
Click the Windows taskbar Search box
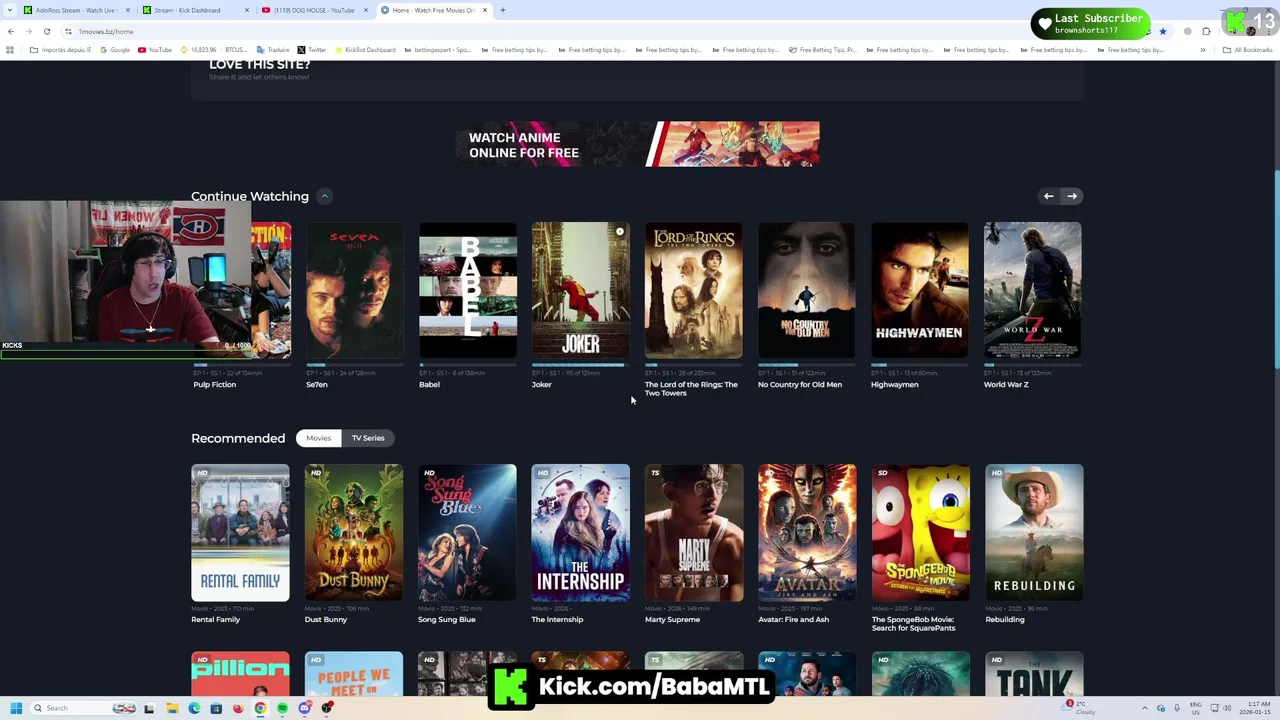84,708
